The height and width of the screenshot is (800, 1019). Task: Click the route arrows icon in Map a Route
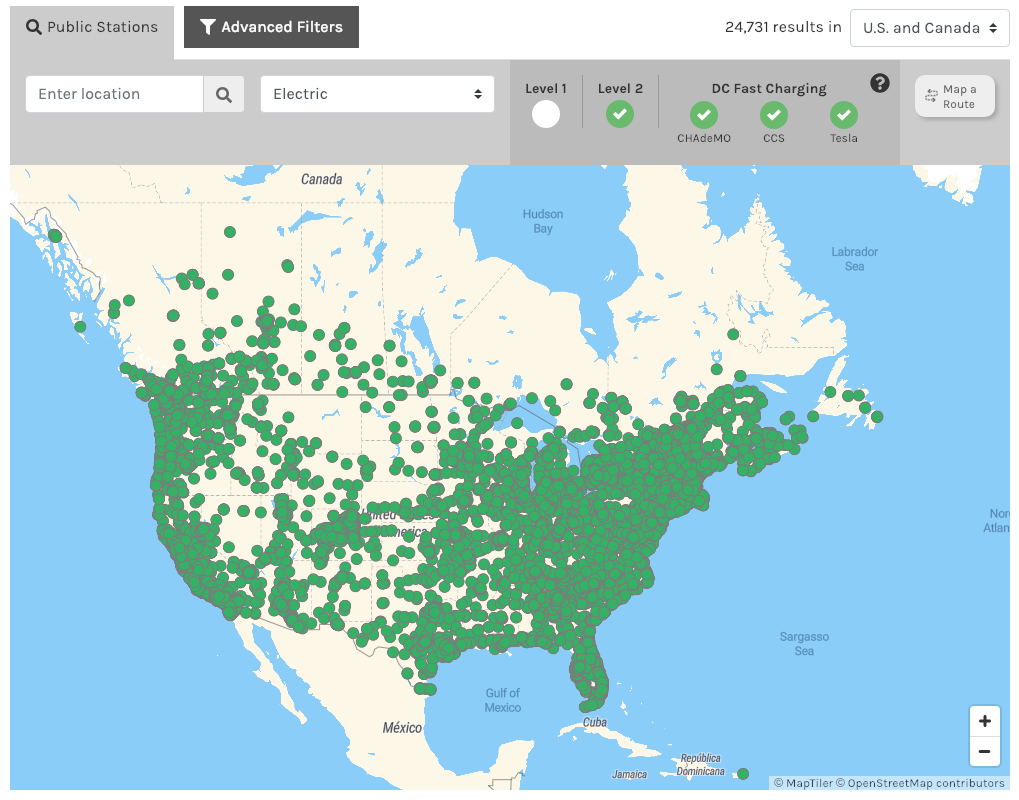click(x=931, y=96)
